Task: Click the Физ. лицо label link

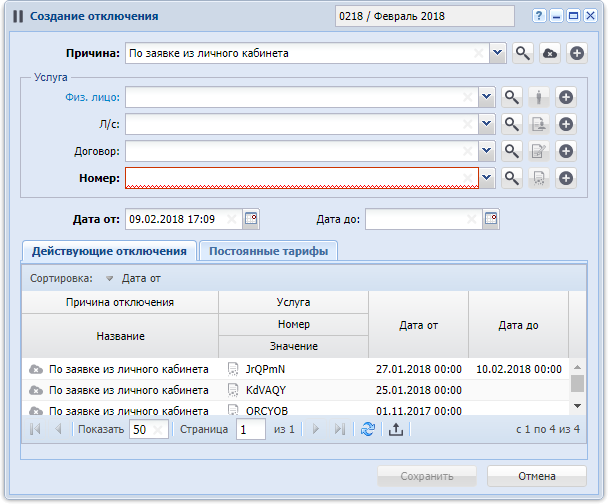Action: click(x=92, y=97)
